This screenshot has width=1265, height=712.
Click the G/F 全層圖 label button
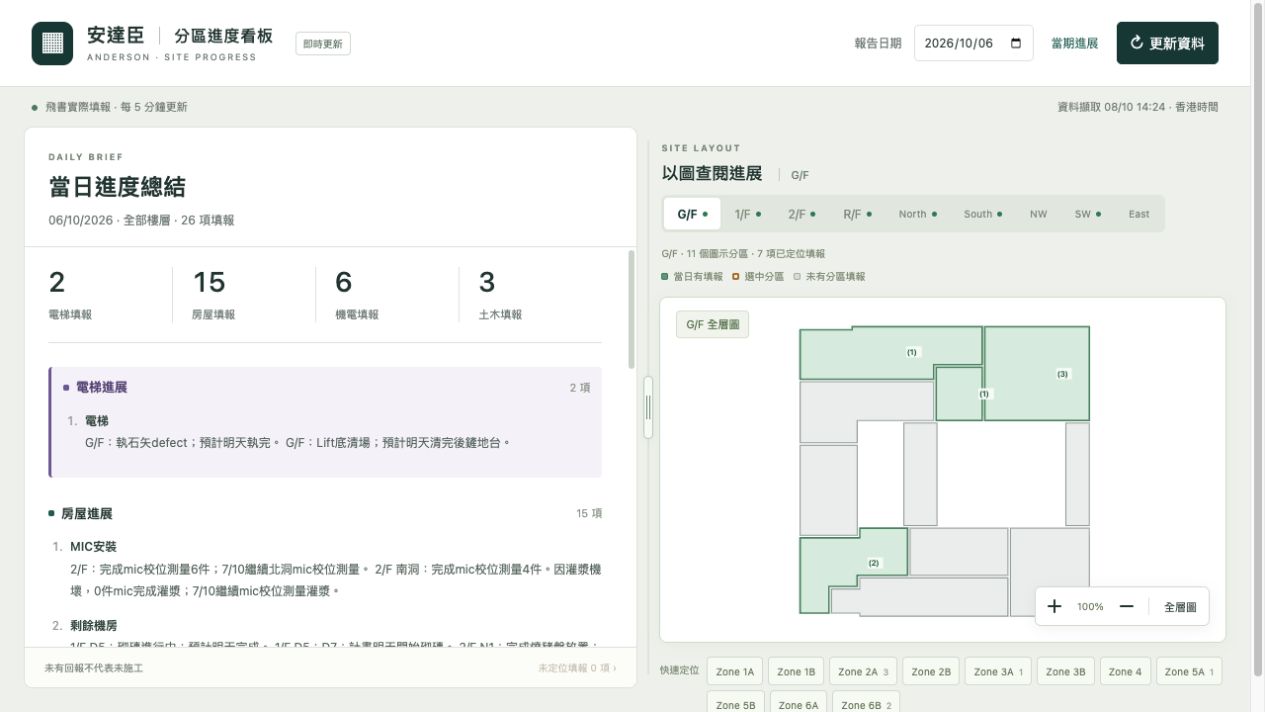click(712, 325)
